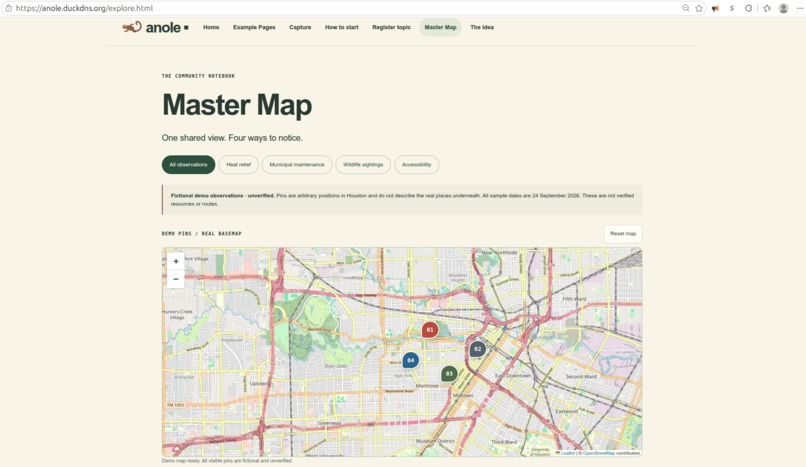Image resolution: width=806 pixels, height=467 pixels.
Task: Open the Home nav item
Action: [x=211, y=27]
